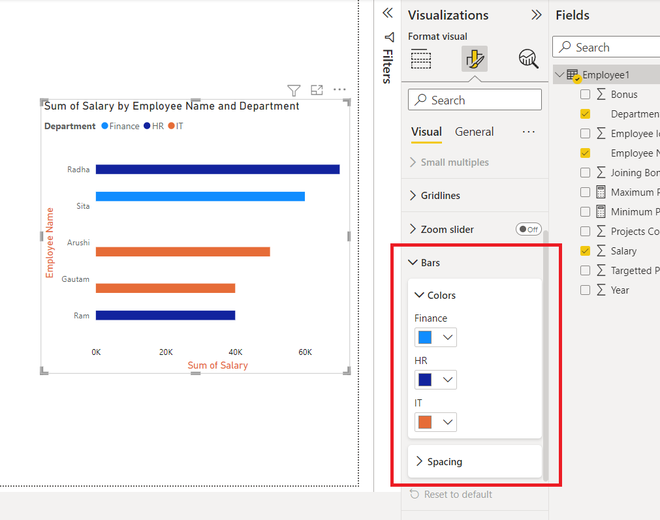Click the calculator icon beside Maximum field

coord(601,192)
